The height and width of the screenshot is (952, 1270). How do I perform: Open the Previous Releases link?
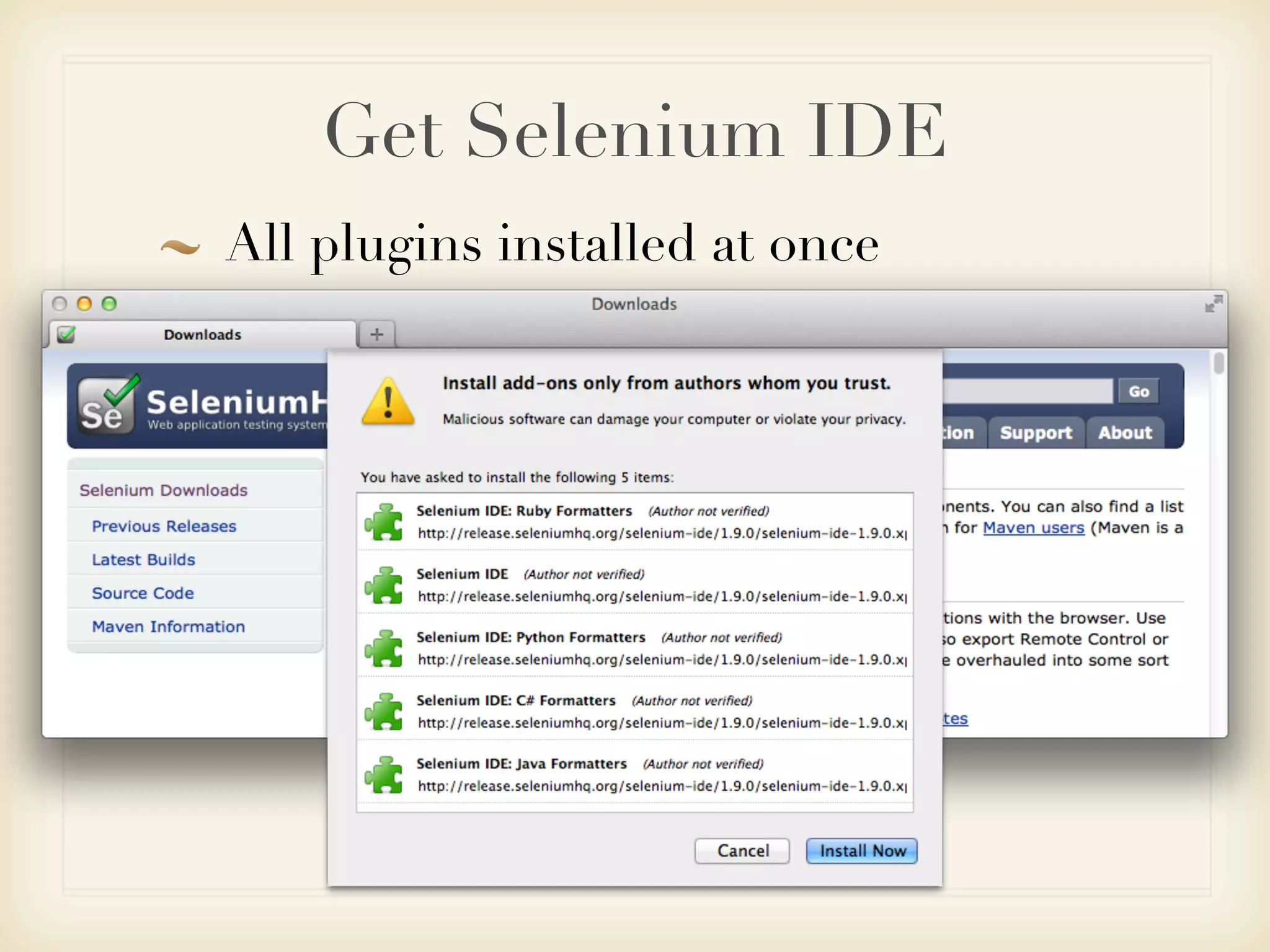tap(164, 526)
